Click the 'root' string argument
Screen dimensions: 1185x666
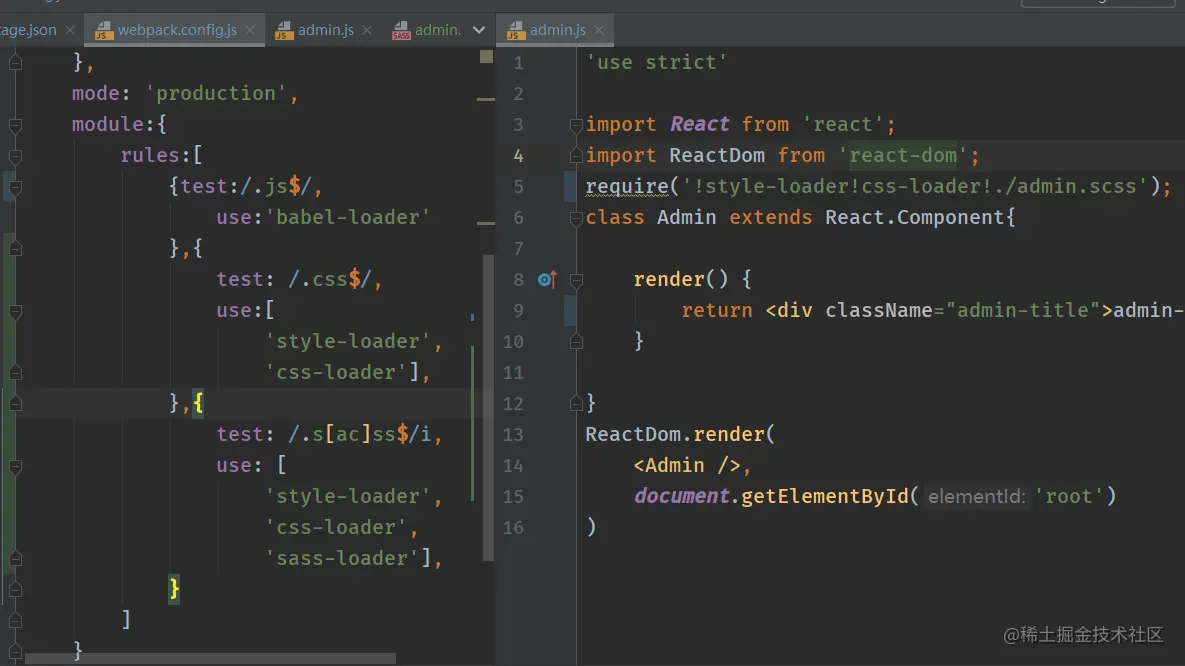(1069, 497)
